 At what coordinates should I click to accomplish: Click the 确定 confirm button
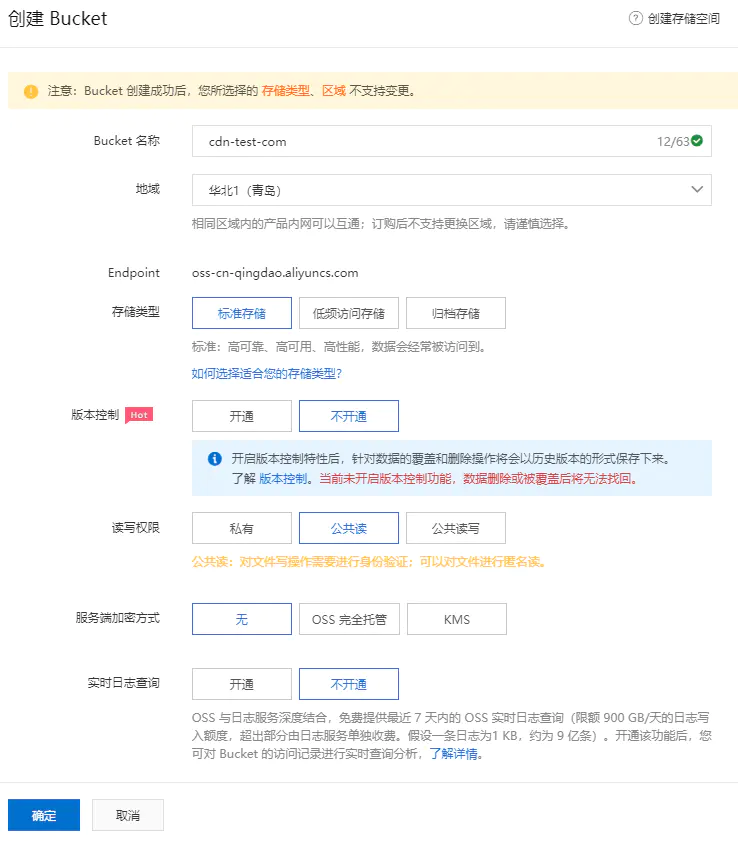[x=44, y=815]
